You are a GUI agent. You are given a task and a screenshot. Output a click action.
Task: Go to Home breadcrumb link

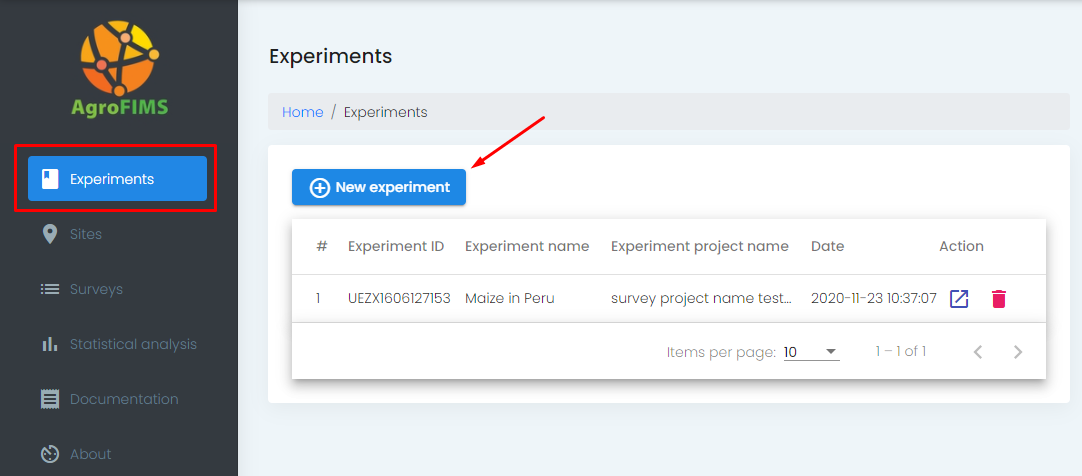point(302,112)
